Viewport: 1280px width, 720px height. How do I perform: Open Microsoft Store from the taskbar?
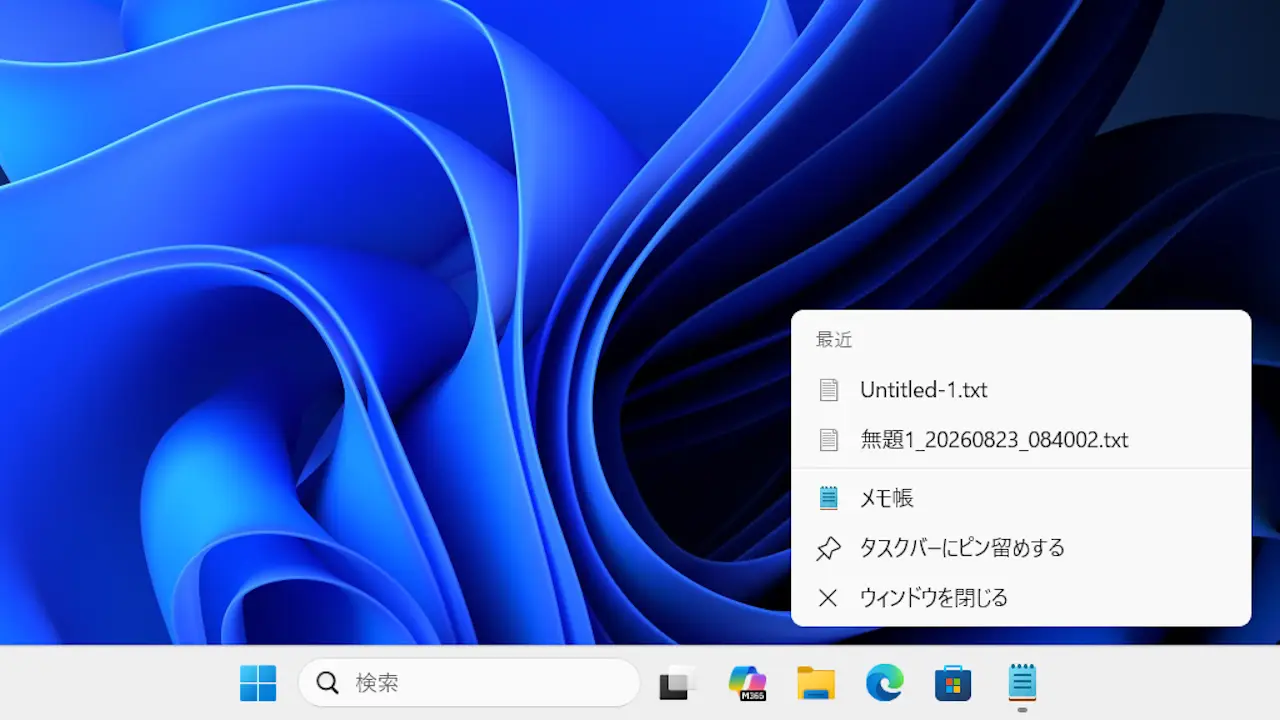coord(953,684)
